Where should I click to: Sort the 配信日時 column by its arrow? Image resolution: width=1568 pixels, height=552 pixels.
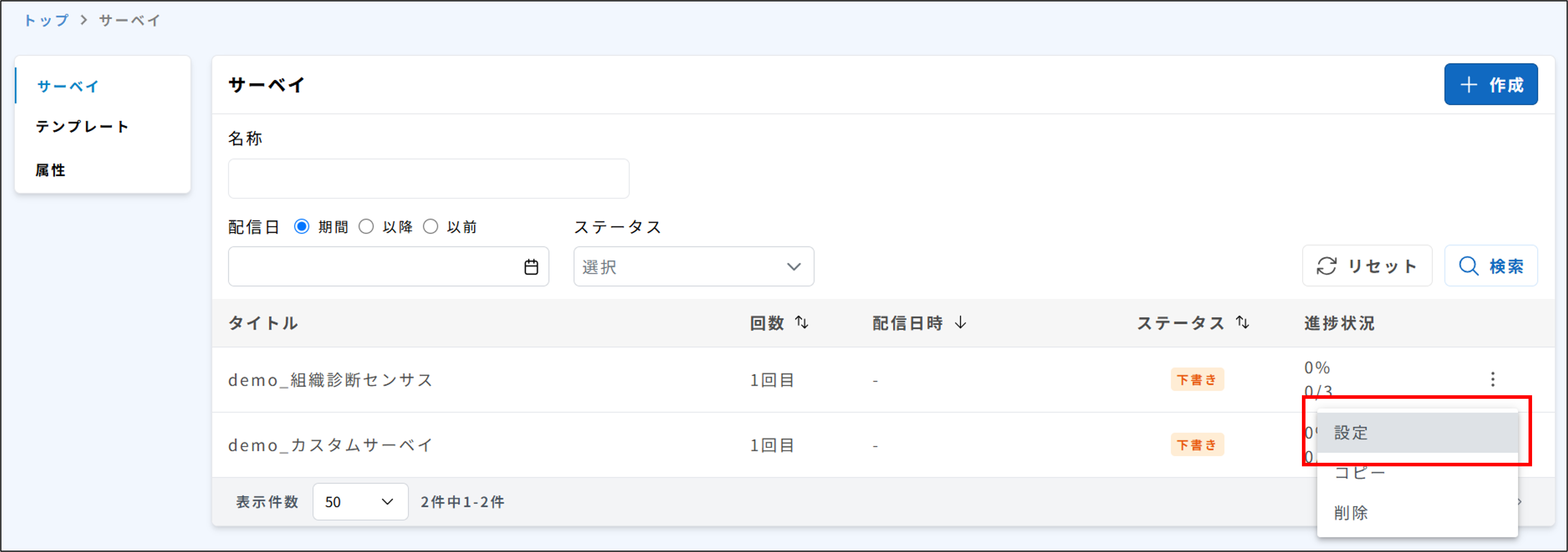(x=960, y=323)
